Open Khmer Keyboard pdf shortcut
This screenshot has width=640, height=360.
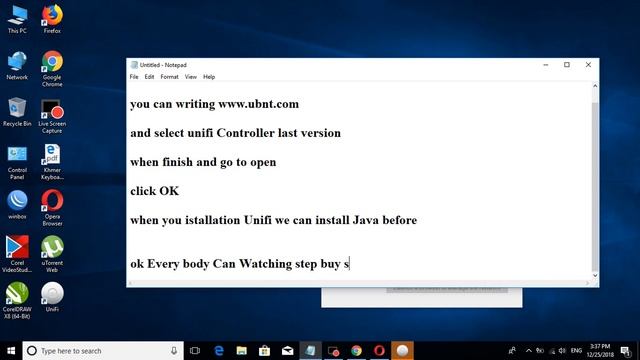tap(52, 162)
